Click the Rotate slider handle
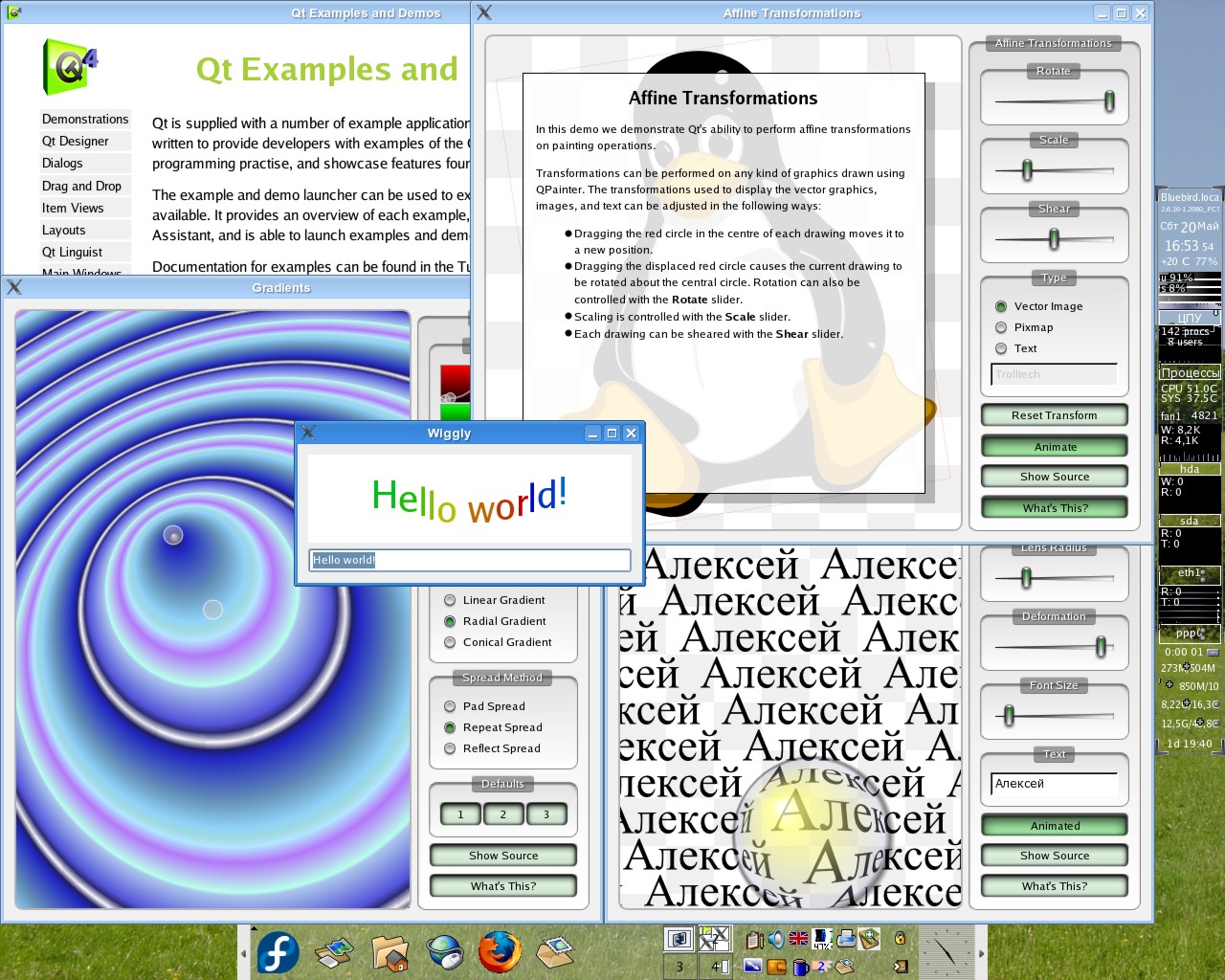The height and width of the screenshot is (980, 1225). click(1109, 100)
